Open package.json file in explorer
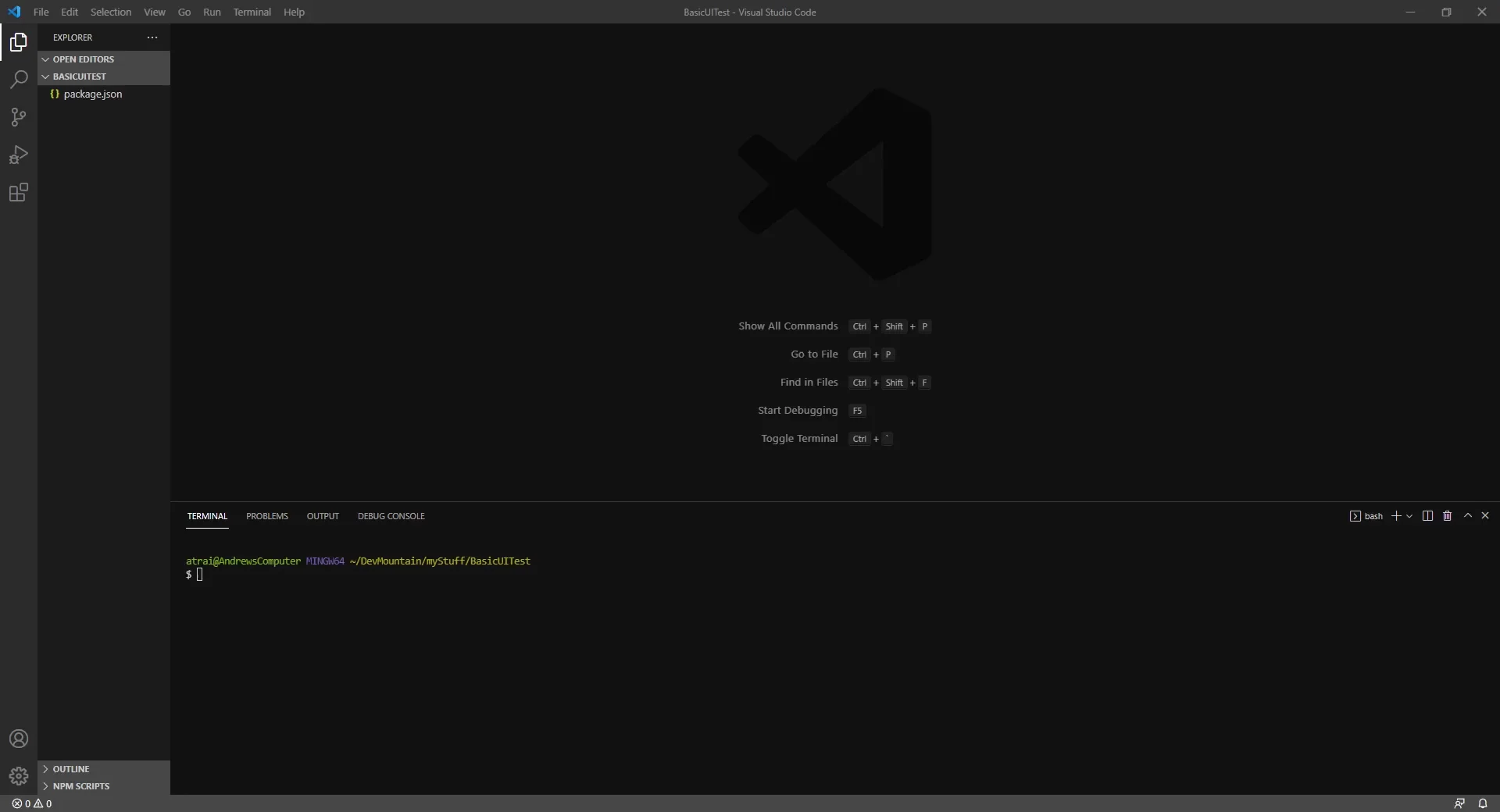This screenshot has height=812, width=1500. [x=104, y=94]
